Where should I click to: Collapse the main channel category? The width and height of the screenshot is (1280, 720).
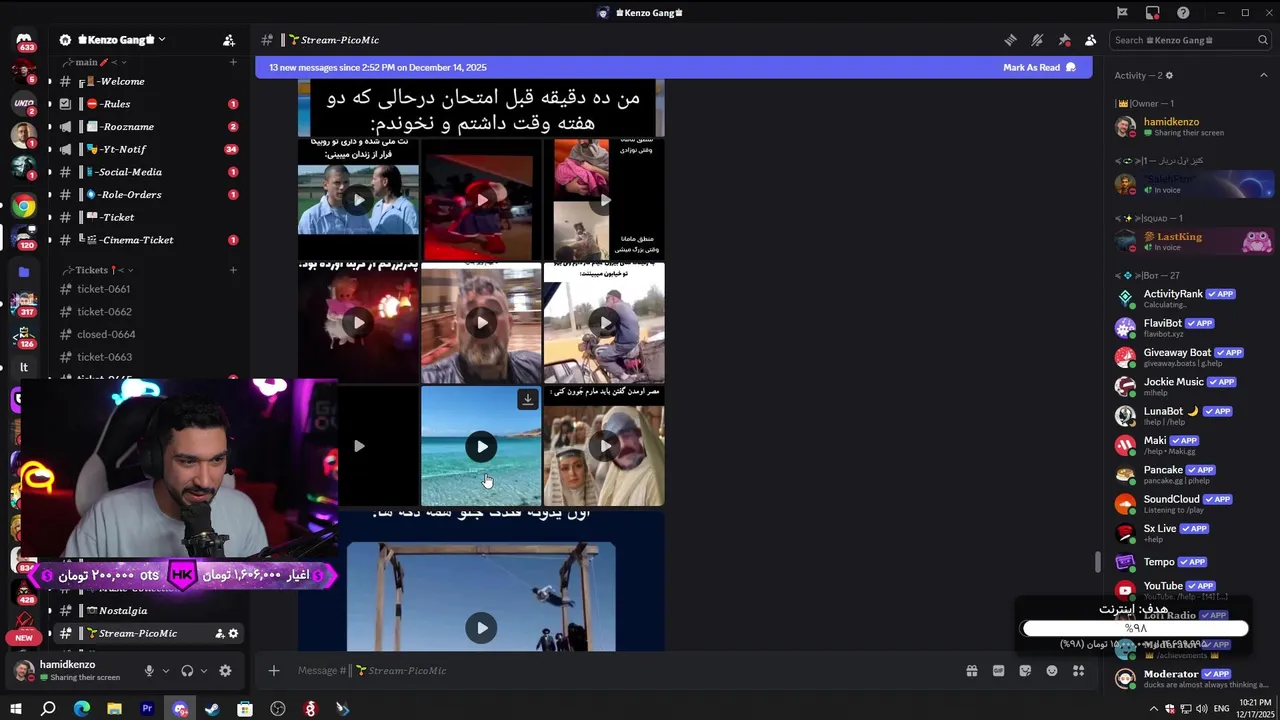pos(94,62)
